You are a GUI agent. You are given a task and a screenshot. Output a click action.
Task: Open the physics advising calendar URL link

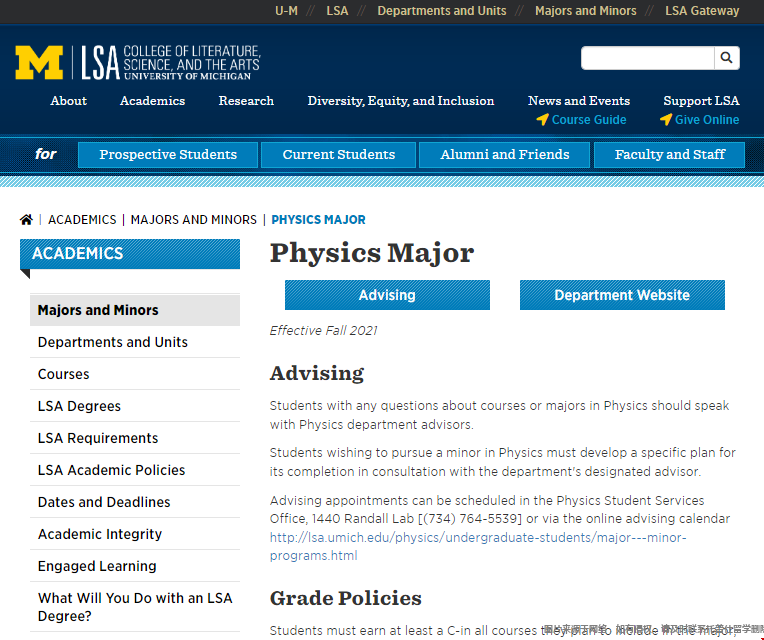coord(478,546)
